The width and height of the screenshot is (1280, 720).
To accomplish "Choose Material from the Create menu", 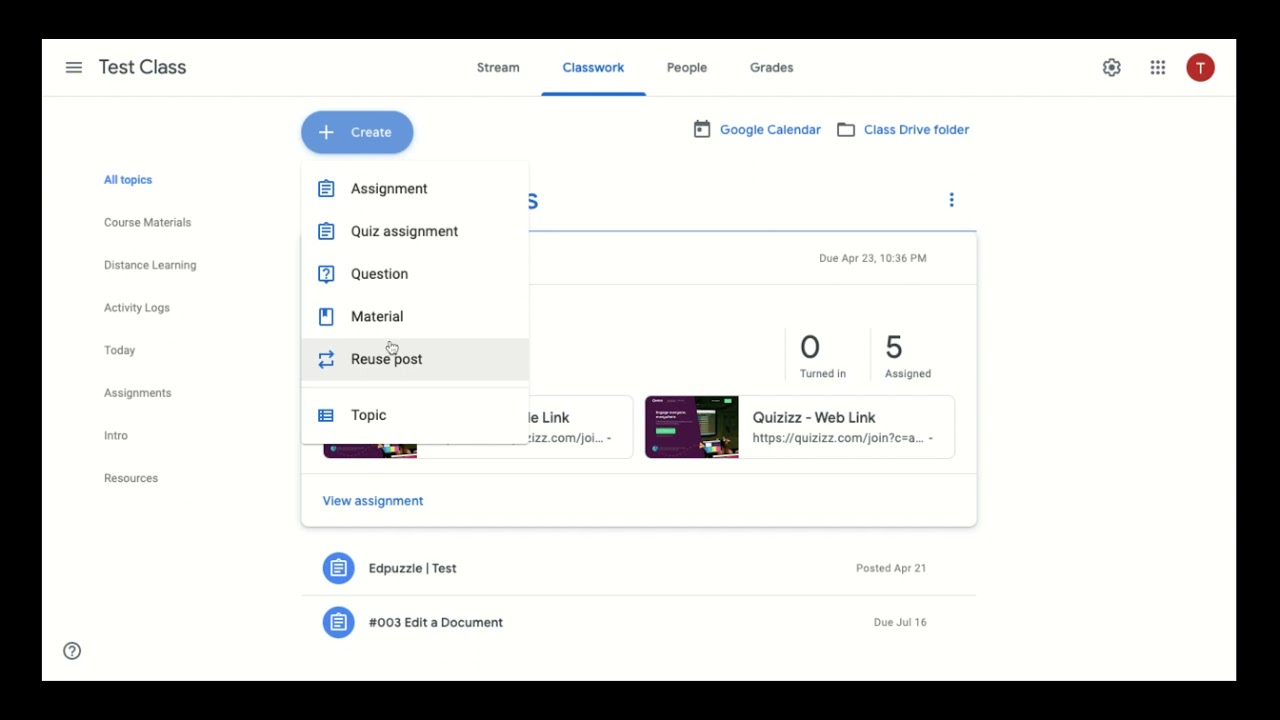I will pos(415,317).
